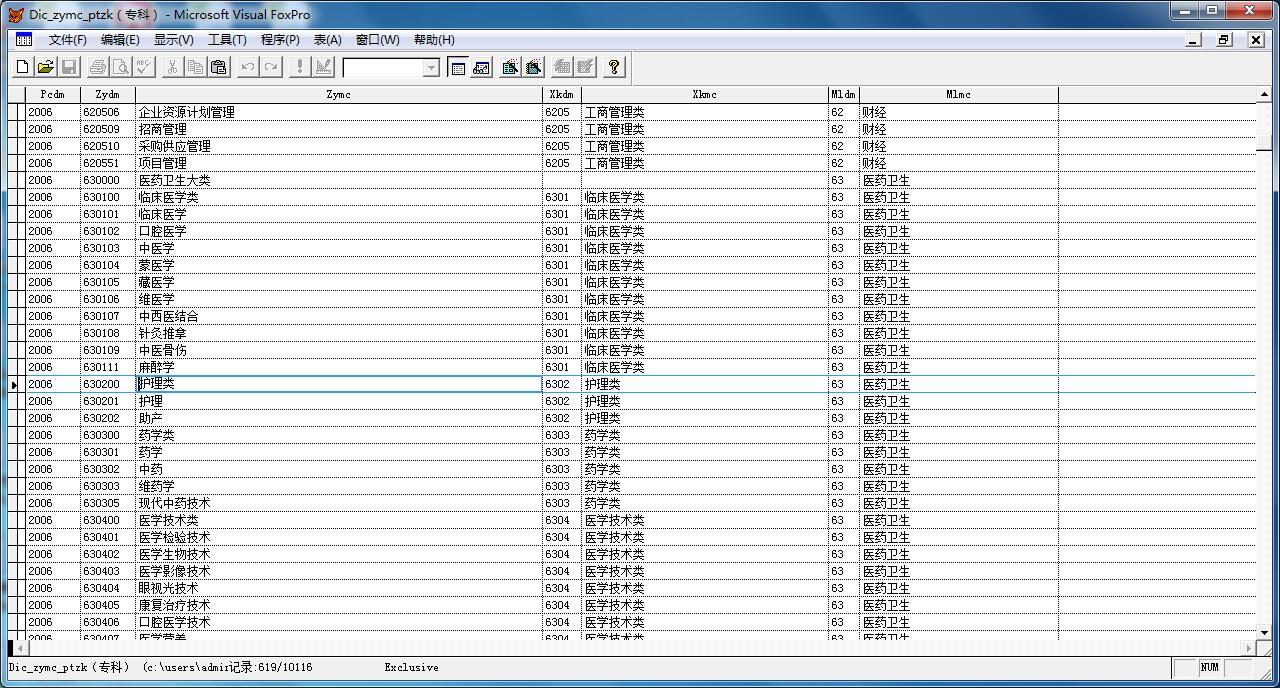This screenshot has width=1280, height=688.
Task: Open the 表(A) menu
Action: tap(327, 40)
